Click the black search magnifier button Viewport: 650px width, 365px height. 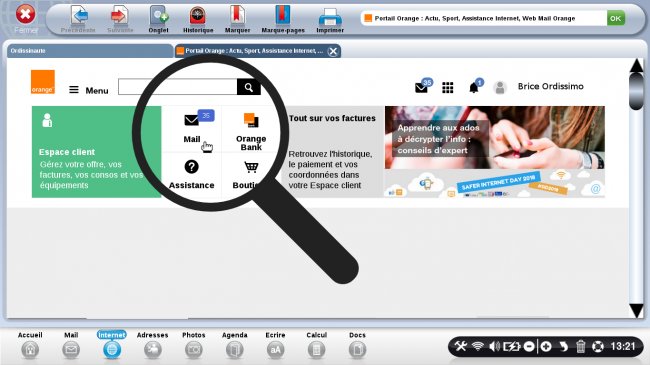[249, 87]
